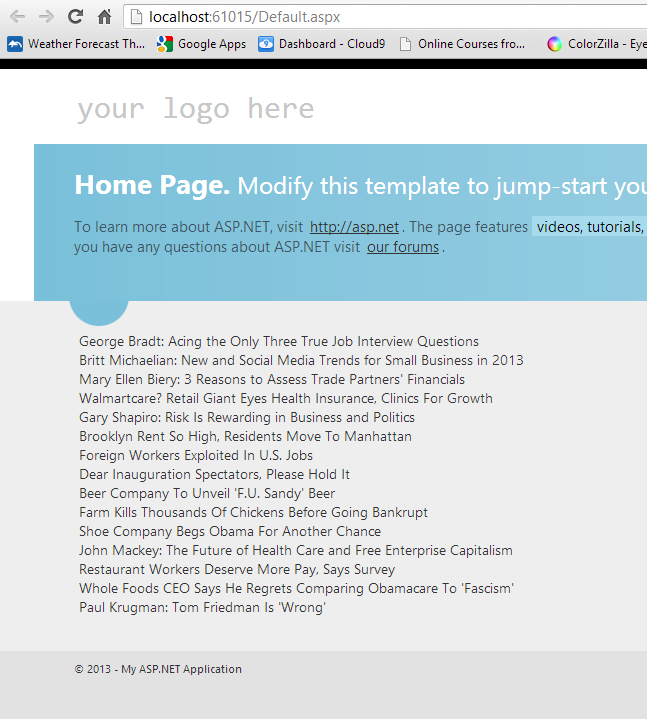Go to the browser Home icon
This screenshot has height=719, width=647.
[105, 17]
